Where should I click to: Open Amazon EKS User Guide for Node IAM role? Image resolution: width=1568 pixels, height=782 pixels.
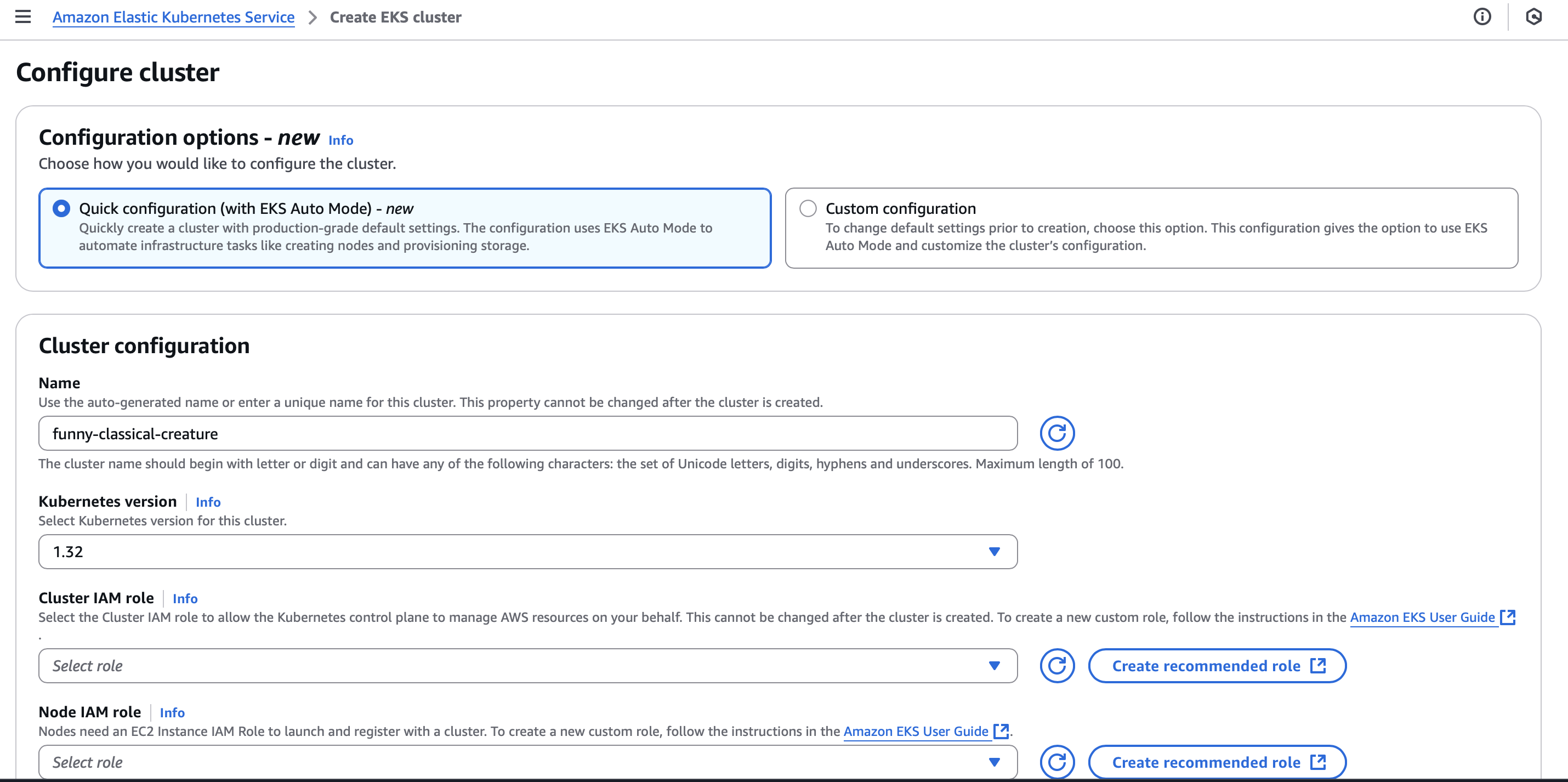[x=916, y=731]
